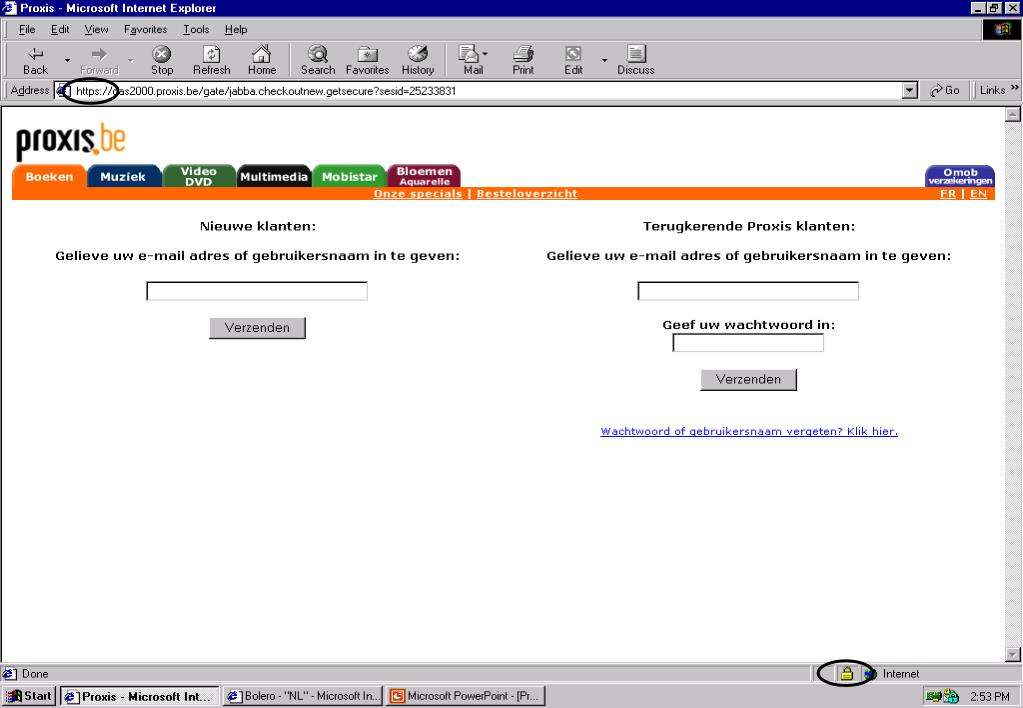1023x708 pixels.
Task: Click Verzenden under Terugkerende Proxis klanten
Action: pos(748,379)
